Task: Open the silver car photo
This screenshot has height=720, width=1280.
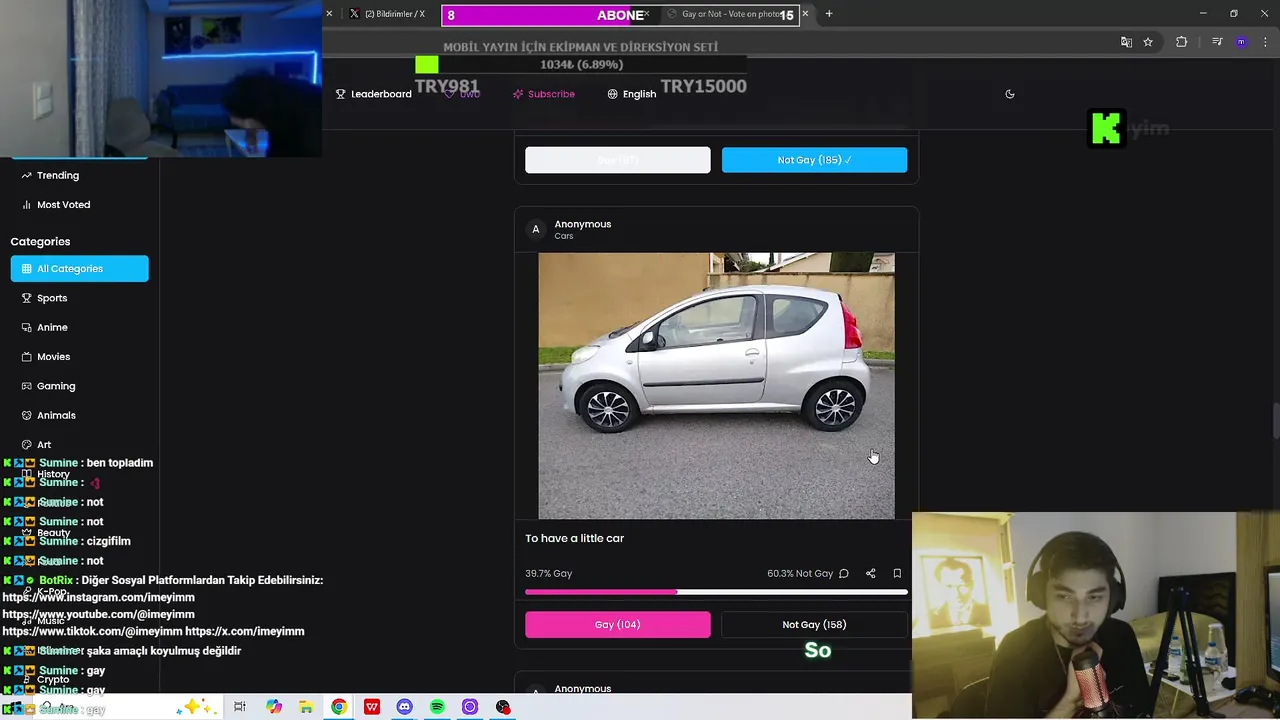Action: tap(716, 386)
